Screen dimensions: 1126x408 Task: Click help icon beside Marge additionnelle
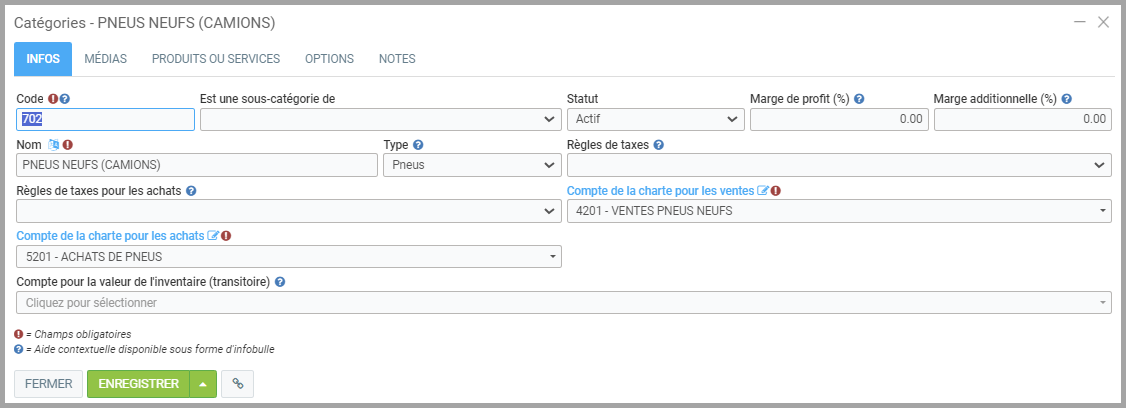point(1067,99)
